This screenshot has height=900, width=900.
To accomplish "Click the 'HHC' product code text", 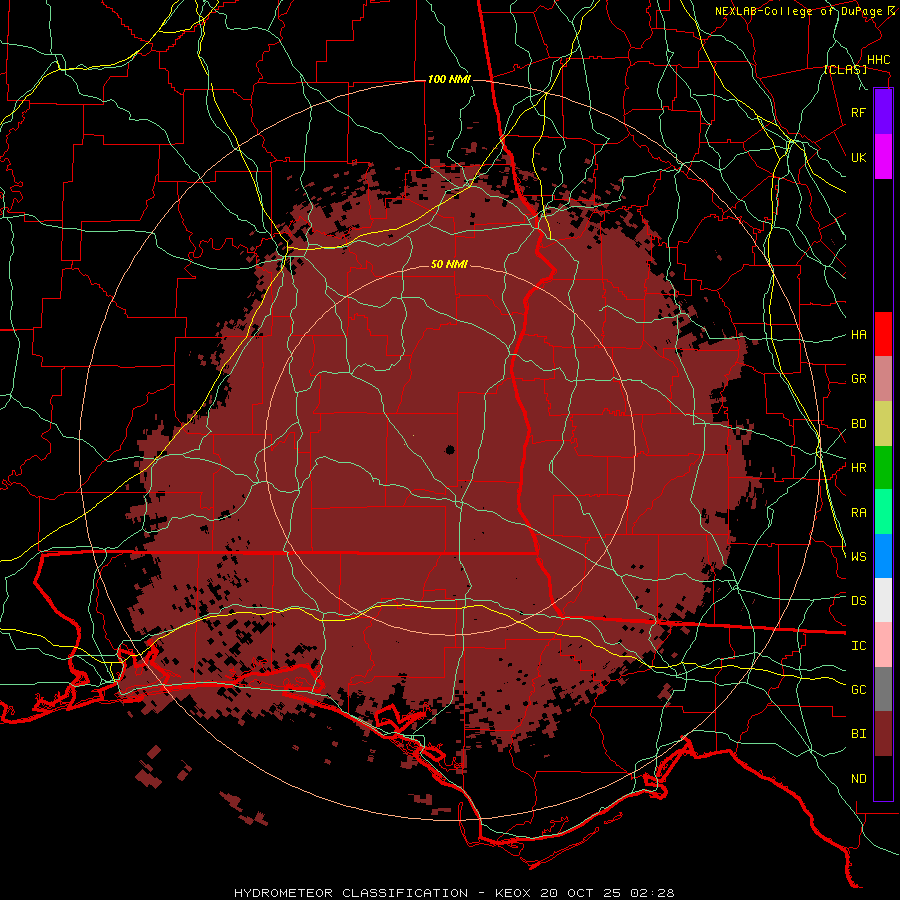I will click(x=878, y=60).
